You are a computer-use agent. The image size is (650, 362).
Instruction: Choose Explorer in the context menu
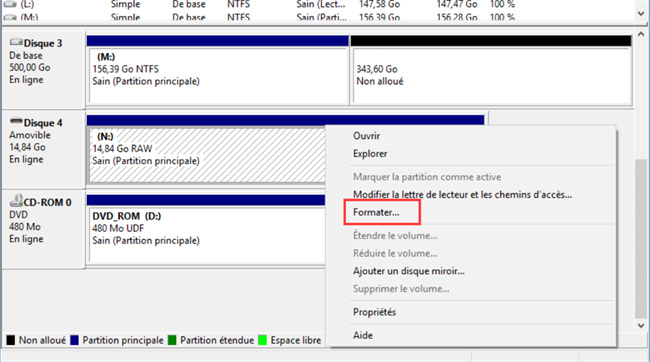pos(370,154)
